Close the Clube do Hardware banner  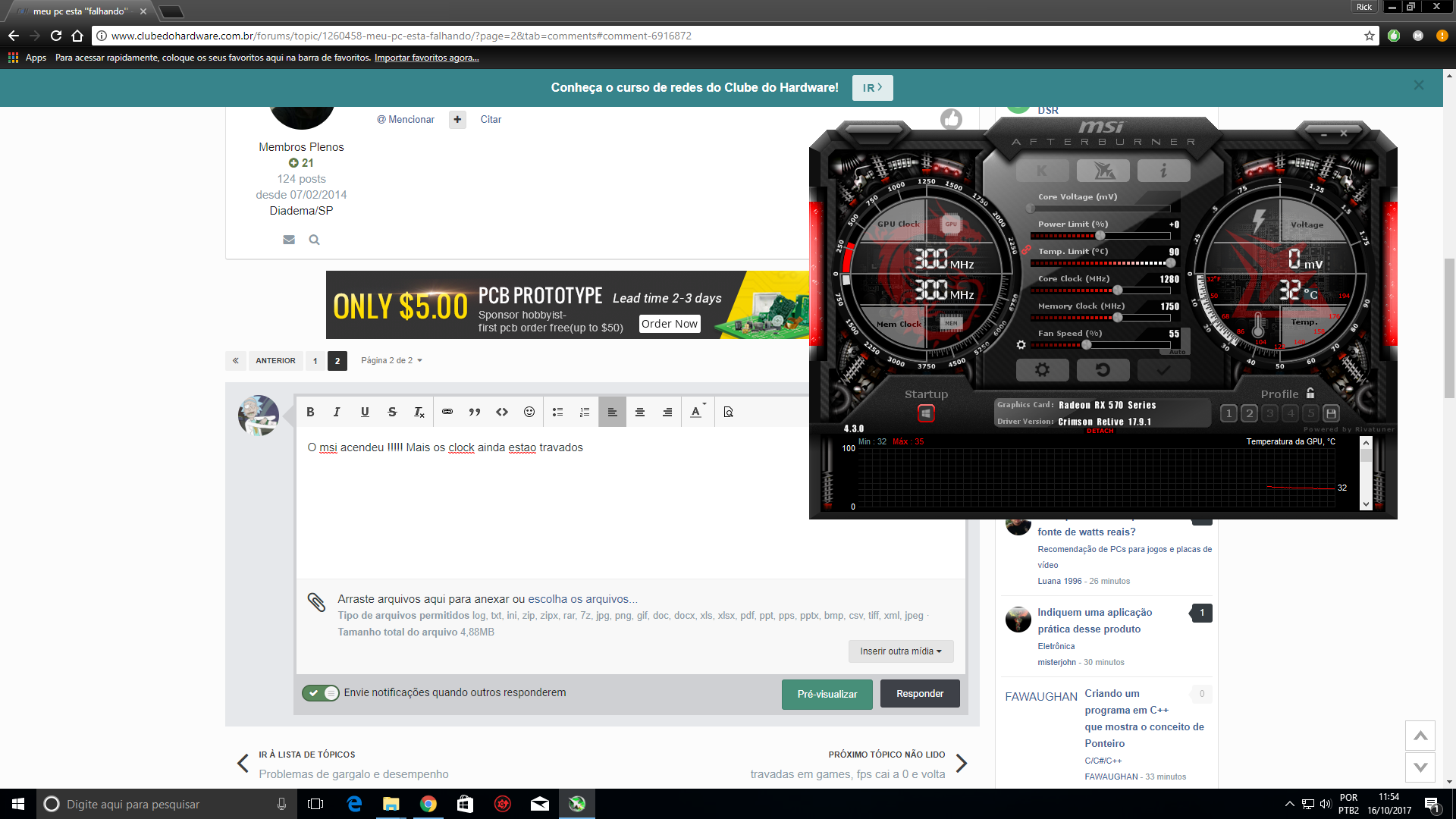pos(1419,86)
